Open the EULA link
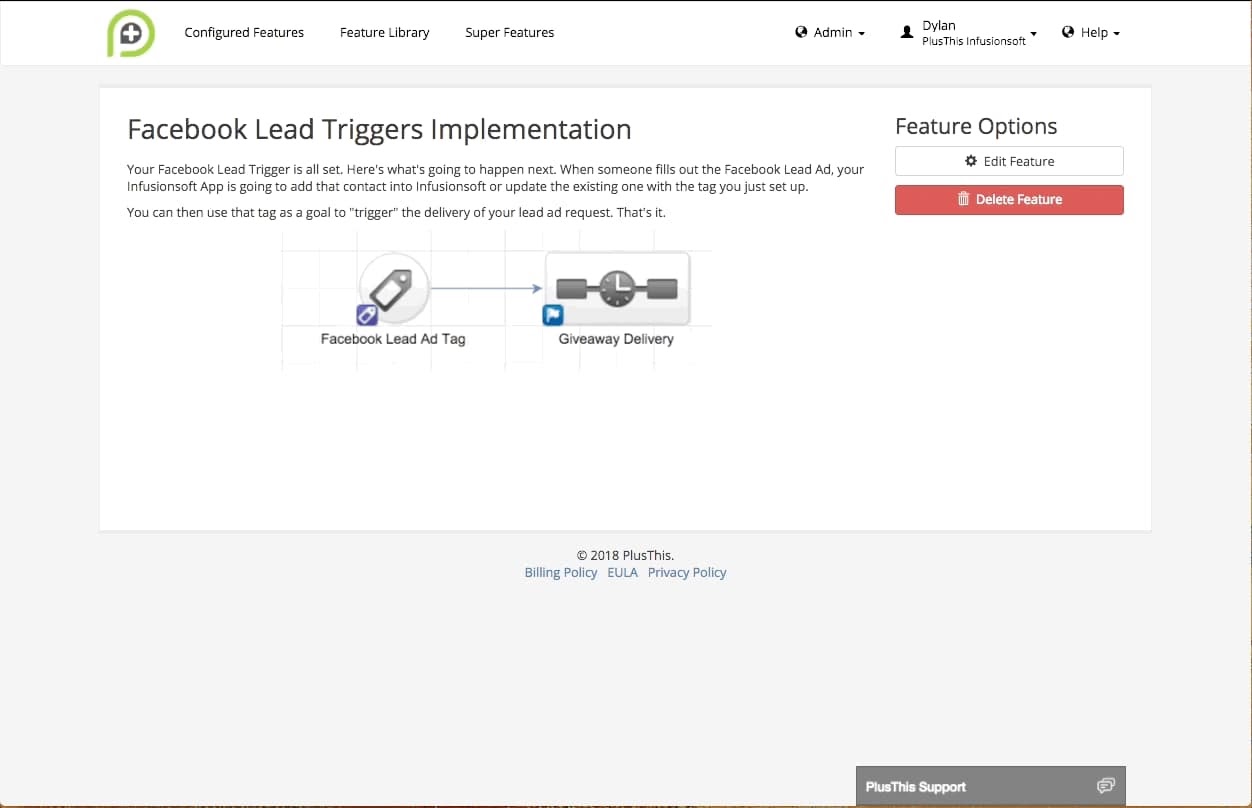The height and width of the screenshot is (808, 1252). pyautogui.click(x=622, y=573)
